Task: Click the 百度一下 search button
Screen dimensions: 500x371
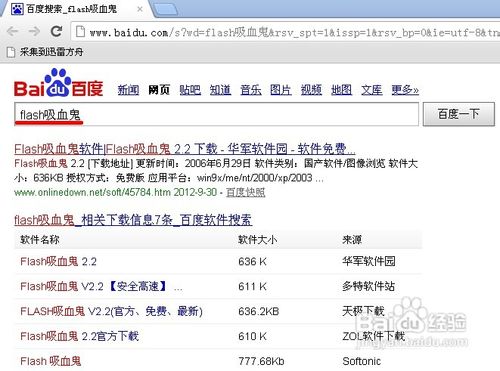Action: (459, 114)
